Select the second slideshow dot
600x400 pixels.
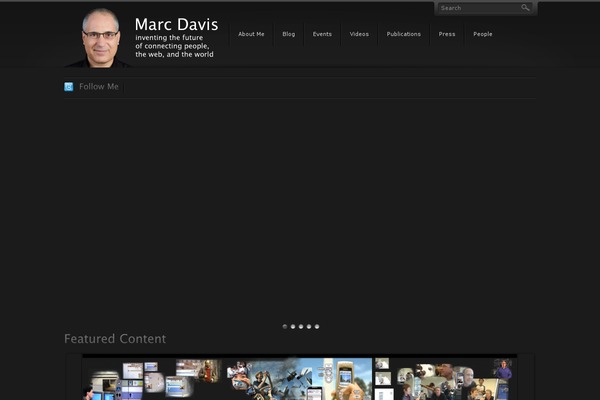[293, 327]
